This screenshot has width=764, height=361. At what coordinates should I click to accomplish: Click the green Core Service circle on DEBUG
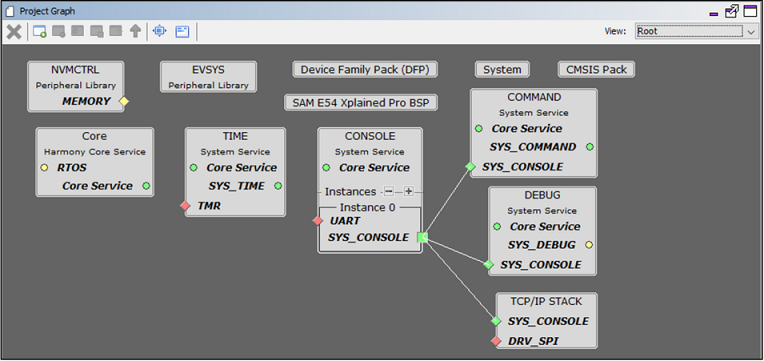tap(497, 227)
